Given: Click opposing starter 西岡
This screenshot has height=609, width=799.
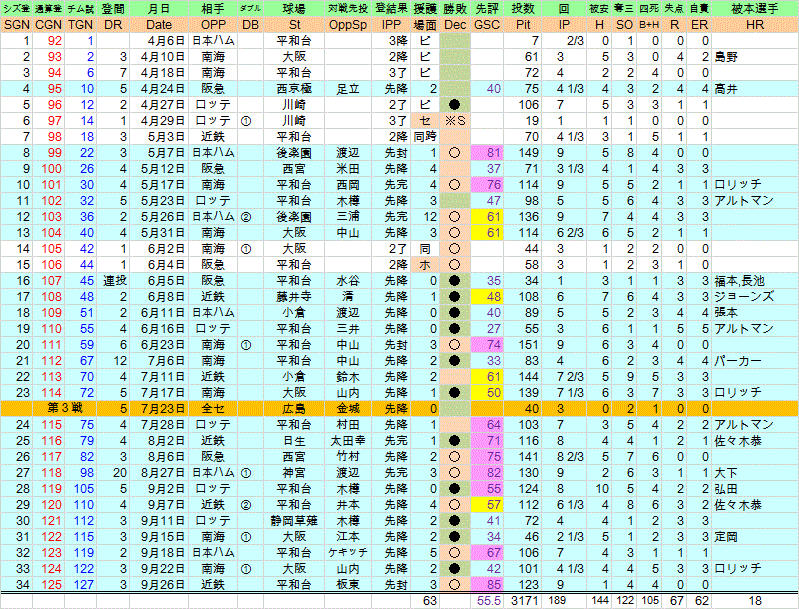Looking at the screenshot, I should [x=348, y=184].
